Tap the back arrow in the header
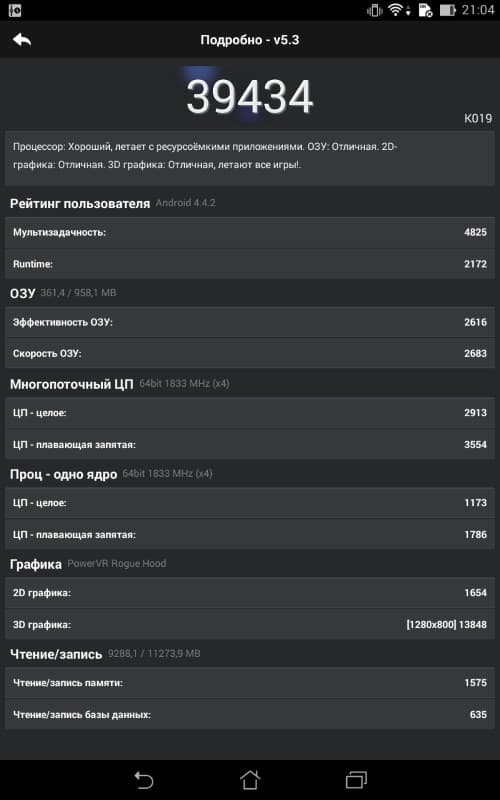 point(22,40)
